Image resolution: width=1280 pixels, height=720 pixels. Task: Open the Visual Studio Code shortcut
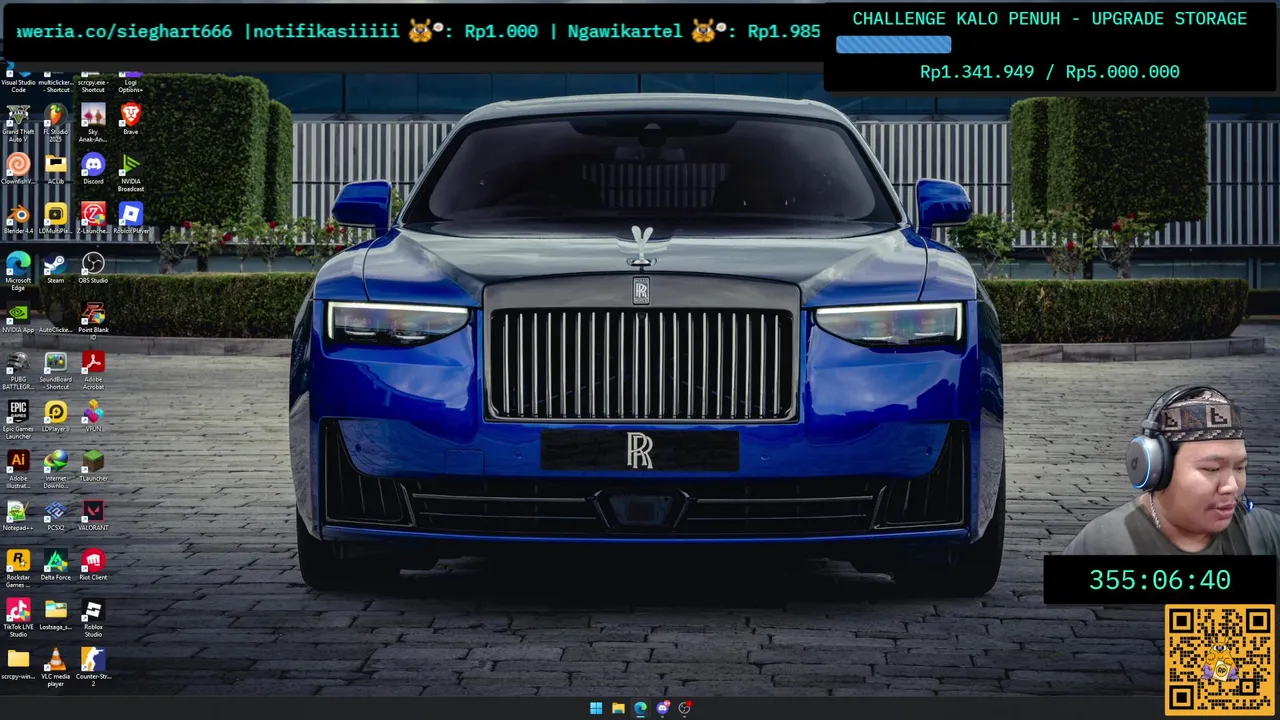[18, 82]
